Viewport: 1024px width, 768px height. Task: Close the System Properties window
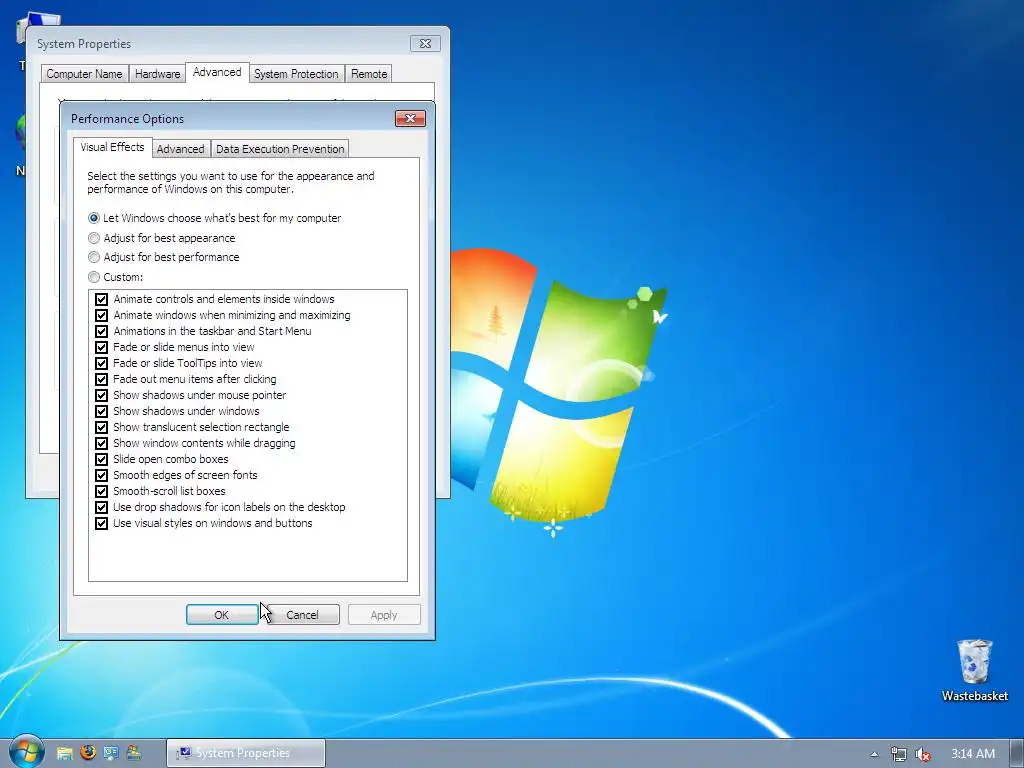coord(425,44)
